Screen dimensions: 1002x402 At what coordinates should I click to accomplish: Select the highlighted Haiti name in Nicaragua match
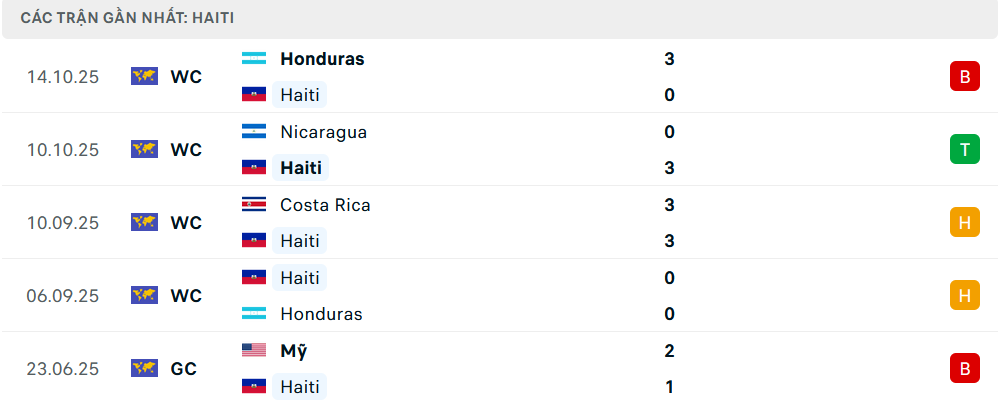point(301,168)
